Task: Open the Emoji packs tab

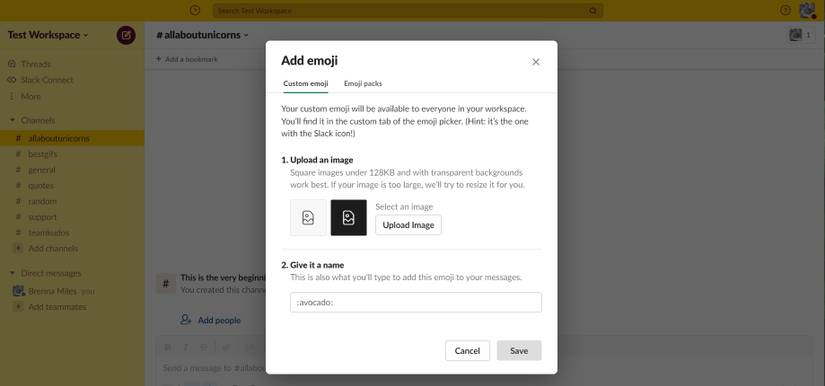Action: point(363,84)
